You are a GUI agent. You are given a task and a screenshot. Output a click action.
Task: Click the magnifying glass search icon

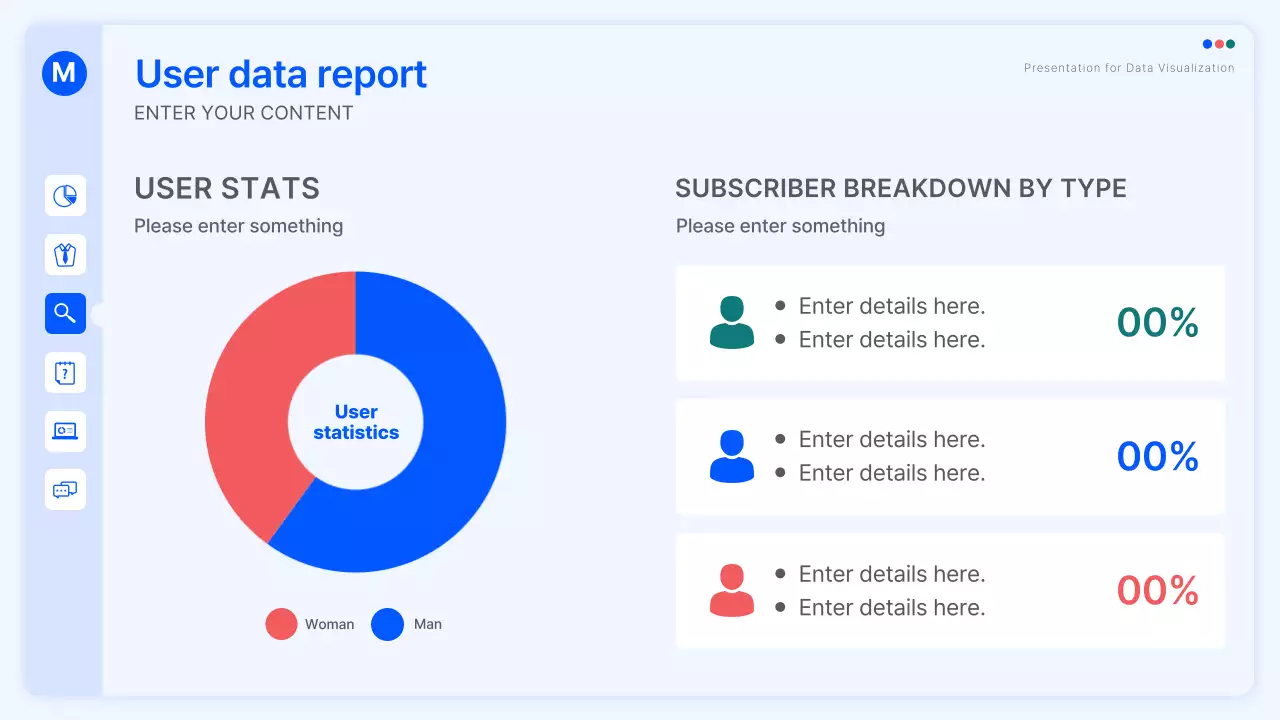click(x=65, y=313)
